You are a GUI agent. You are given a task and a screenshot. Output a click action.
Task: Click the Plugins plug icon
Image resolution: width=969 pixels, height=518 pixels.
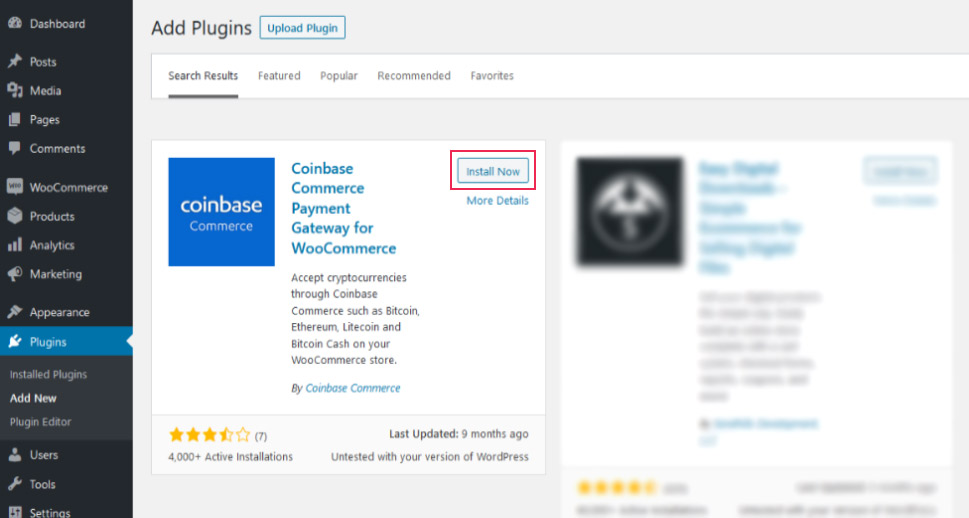click(x=15, y=341)
